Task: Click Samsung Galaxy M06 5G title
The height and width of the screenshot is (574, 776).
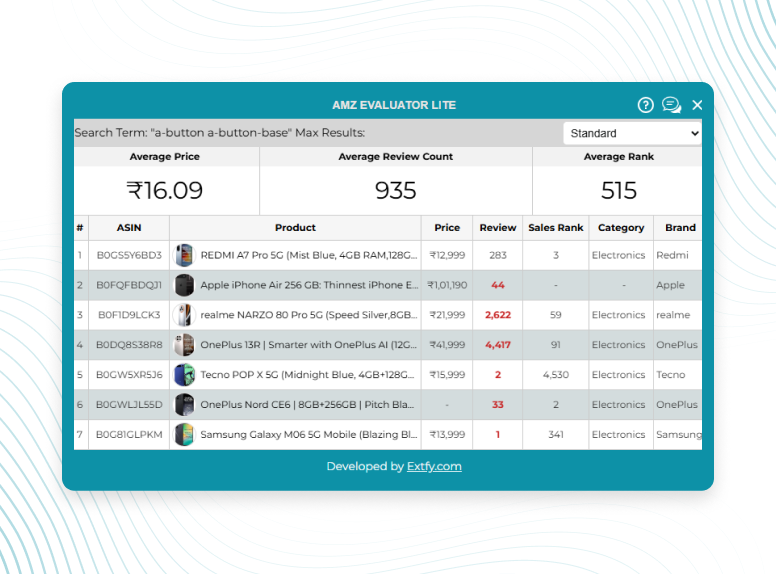Action: (x=309, y=434)
